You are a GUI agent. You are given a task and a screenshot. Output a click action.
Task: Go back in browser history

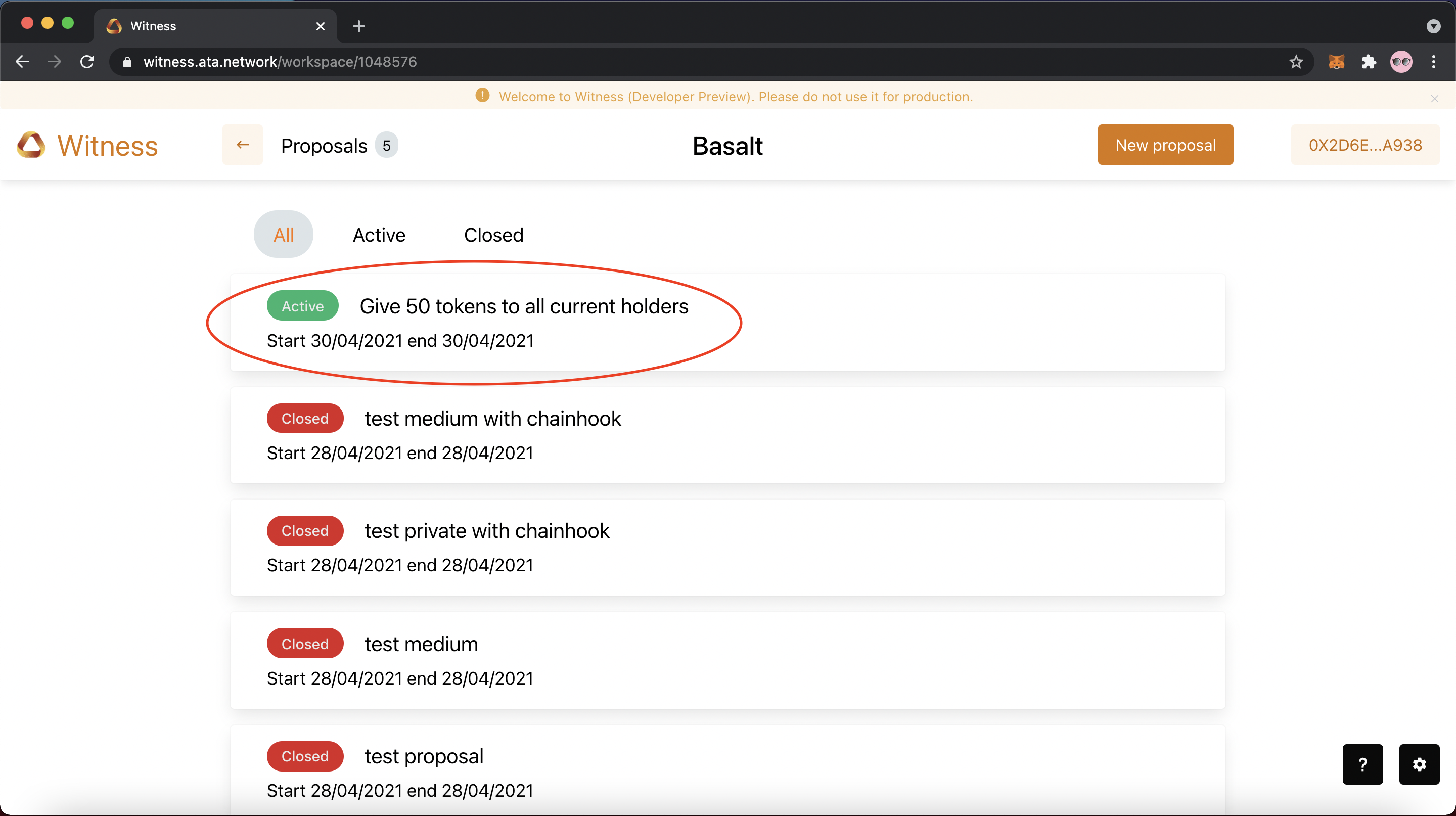[x=22, y=62]
